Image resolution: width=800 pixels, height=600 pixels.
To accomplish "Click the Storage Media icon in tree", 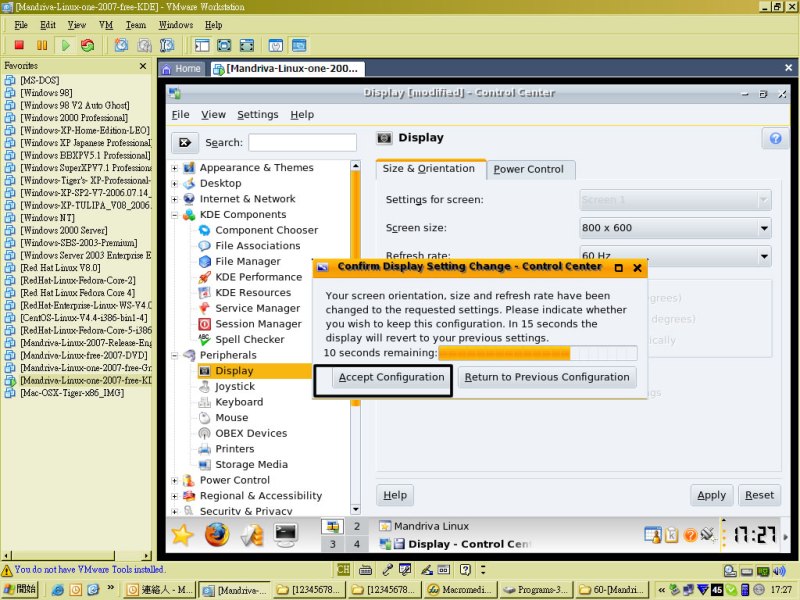I will point(205,465).
